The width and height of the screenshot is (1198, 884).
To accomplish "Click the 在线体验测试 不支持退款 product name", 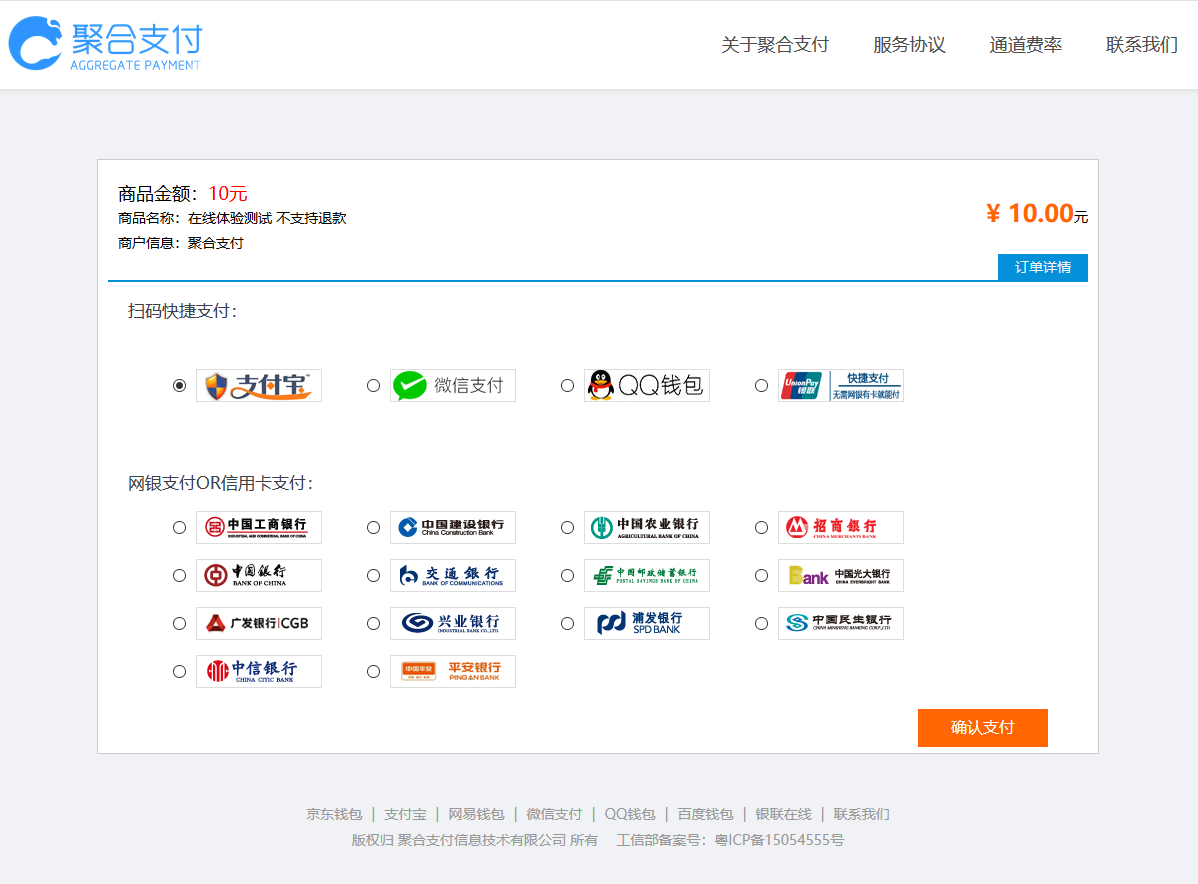I will click(267, 219).
